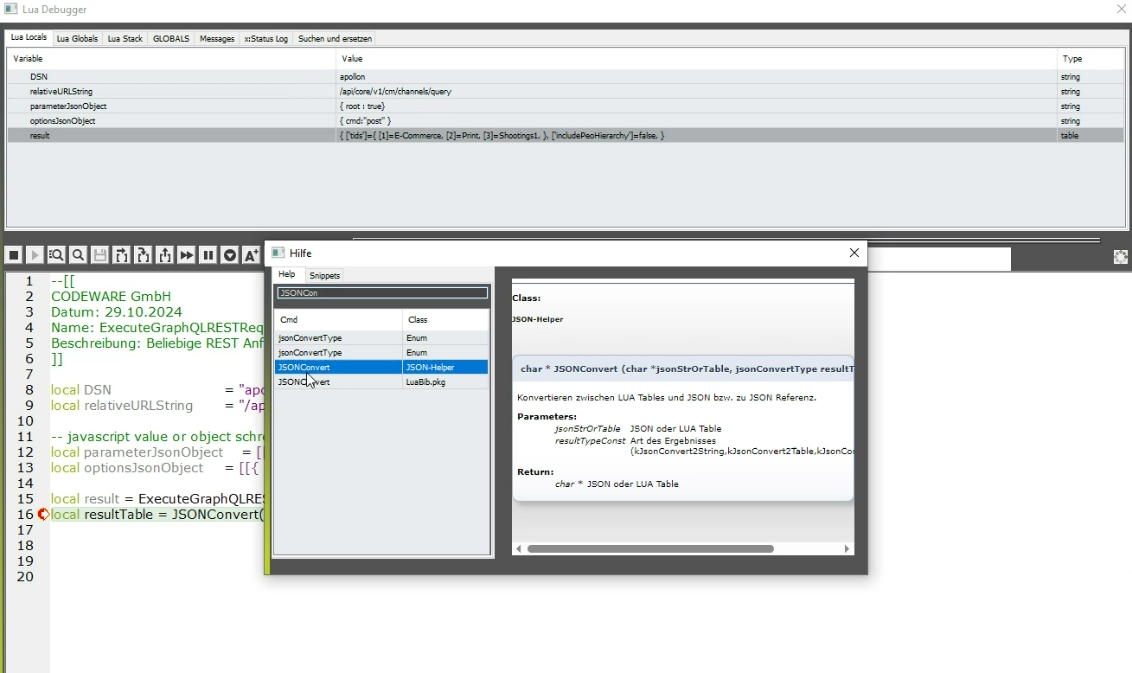Click the horizontal scrollbar in the help description
Viewport: 1132px width, 673px height.
pyautogui.click(x=650, y=548)
